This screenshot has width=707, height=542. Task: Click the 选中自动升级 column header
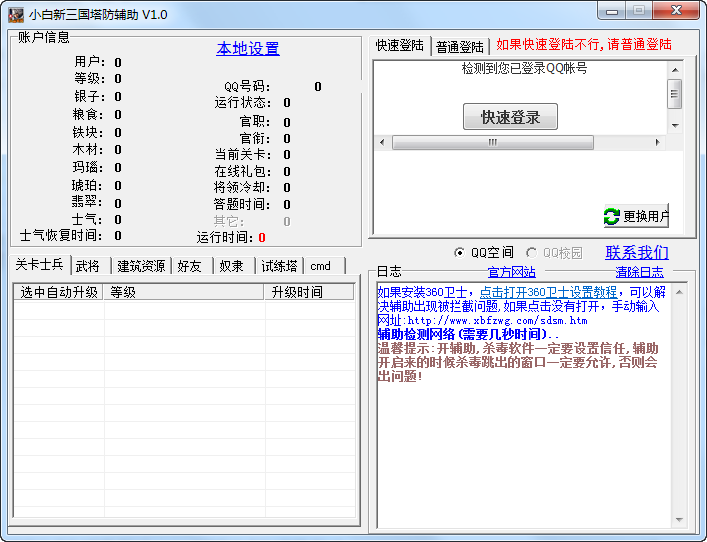coord(59,292)
